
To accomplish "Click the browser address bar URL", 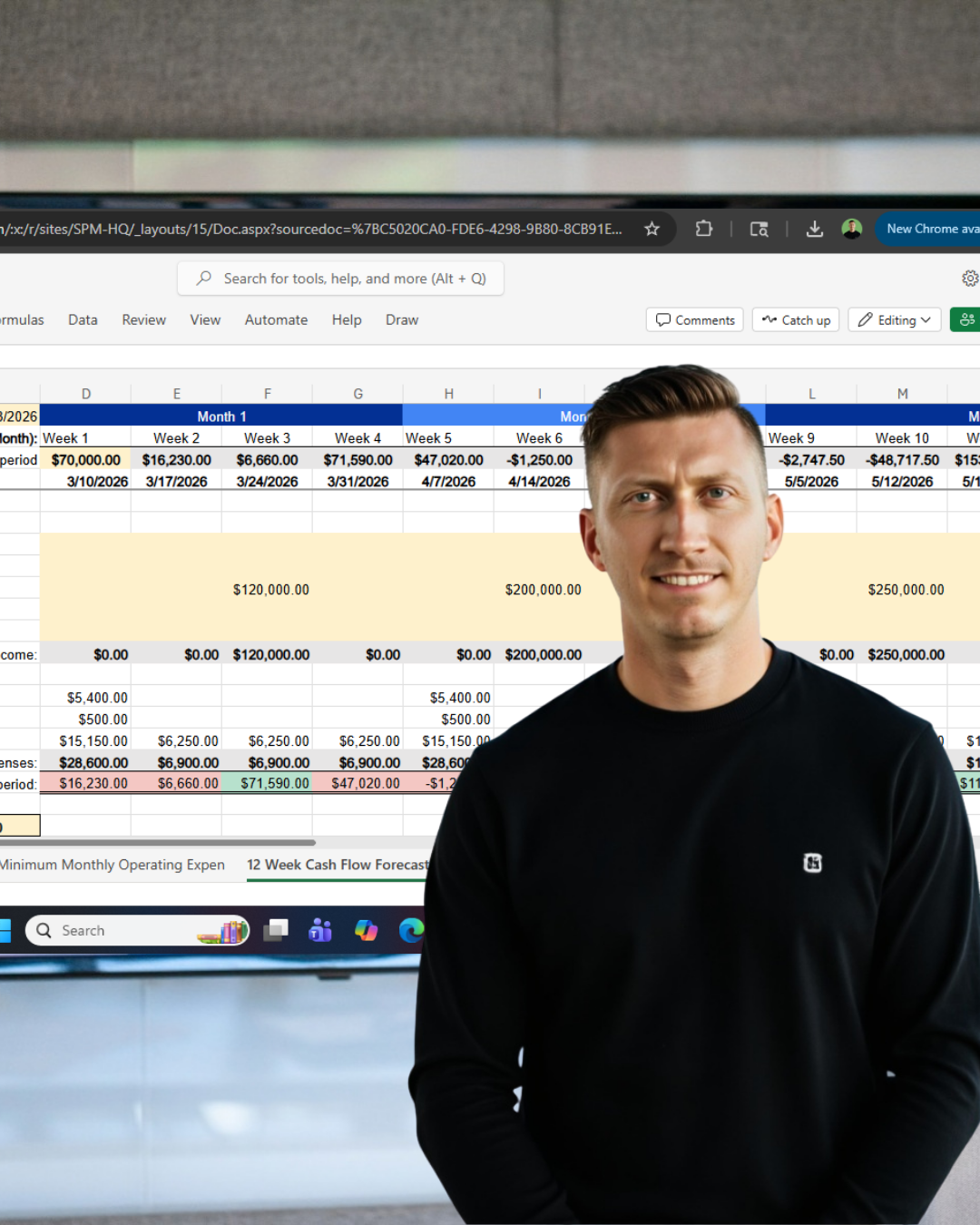I will click(x=318, y=229).
